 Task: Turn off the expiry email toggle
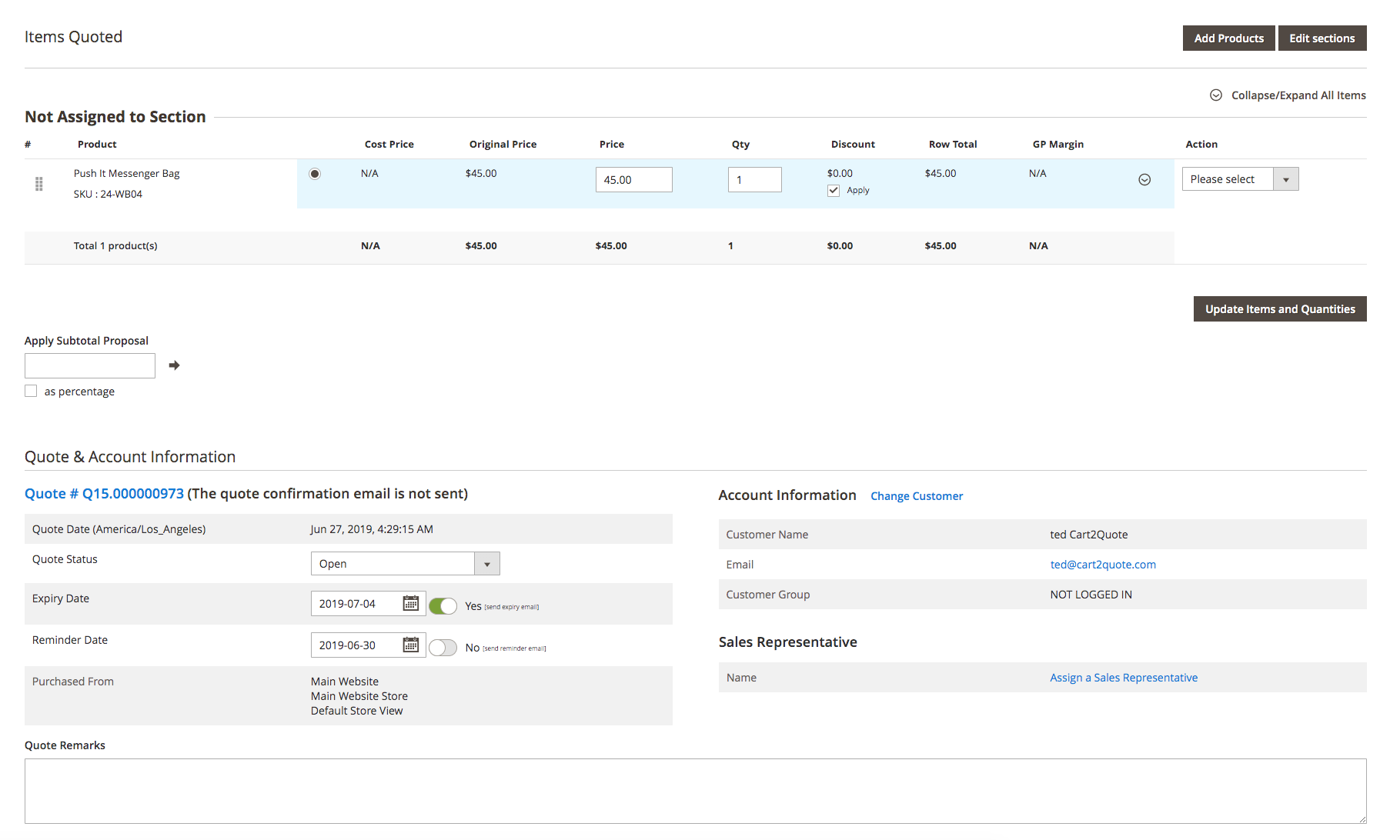[x=443, y=606]
